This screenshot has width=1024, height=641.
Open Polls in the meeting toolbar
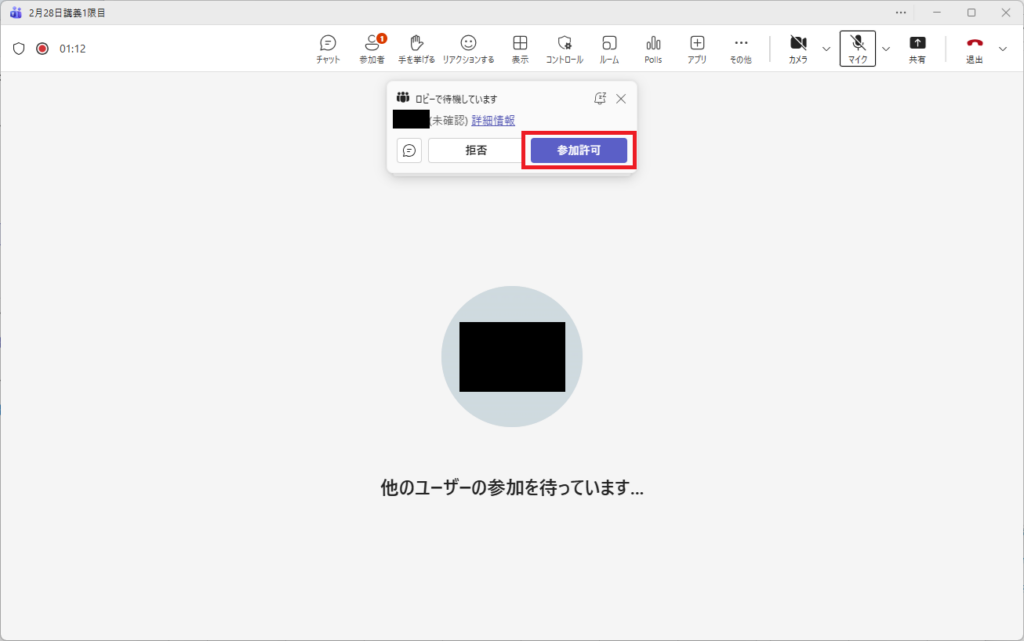click(653, 48)
